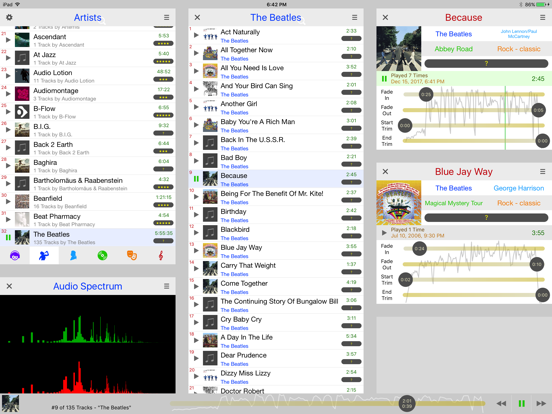Toggle the bottom bar green pause button
Viewport: 552px width, 414px height.
pos(522,403)
